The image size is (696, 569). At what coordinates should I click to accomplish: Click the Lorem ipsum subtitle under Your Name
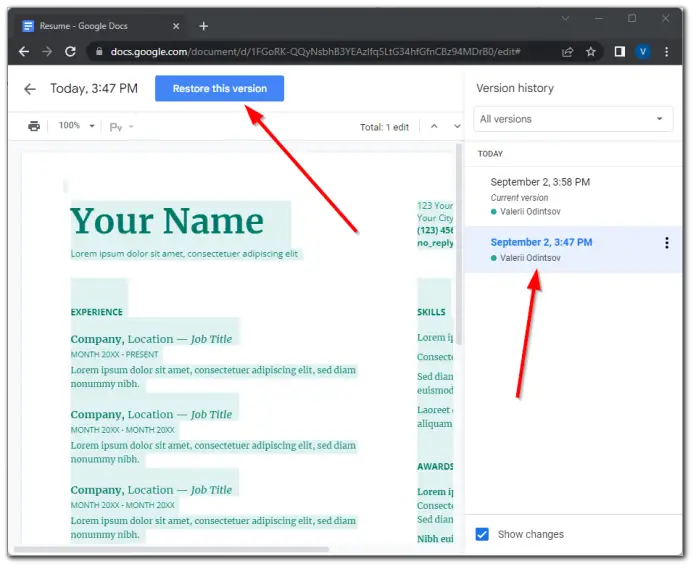pos(184,254)
